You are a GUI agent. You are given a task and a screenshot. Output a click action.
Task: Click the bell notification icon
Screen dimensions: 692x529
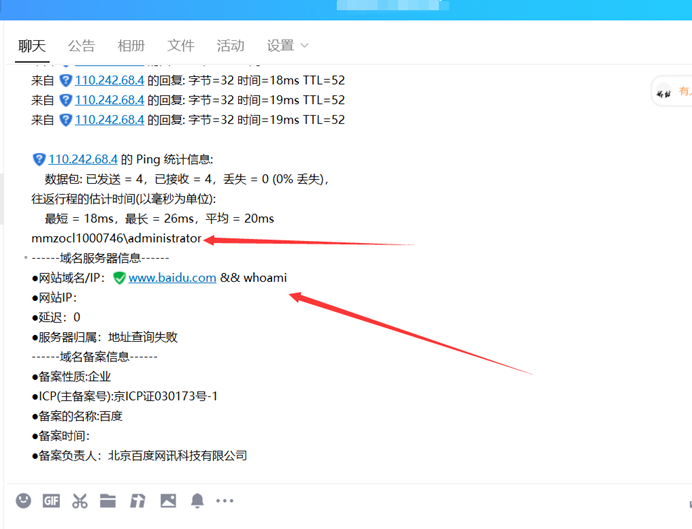[x=198, y=500]
